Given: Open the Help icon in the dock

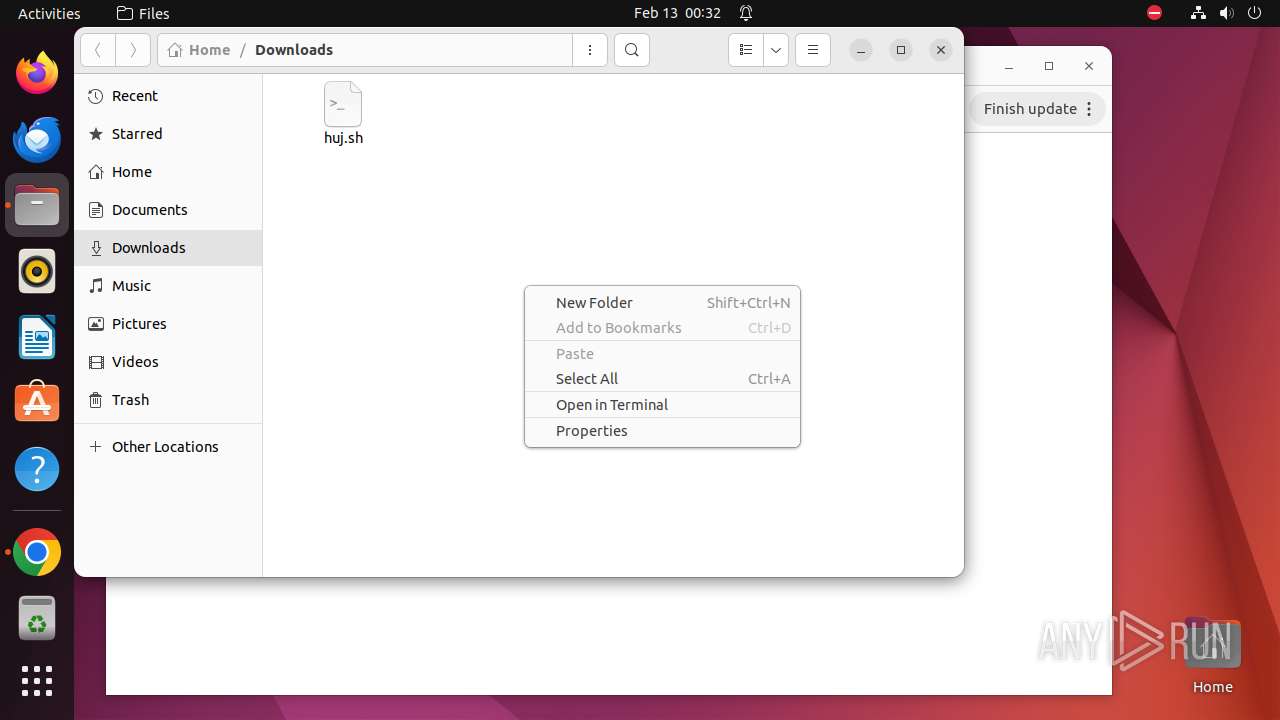Looking at the screenshot, I should (x=37, y=469).
